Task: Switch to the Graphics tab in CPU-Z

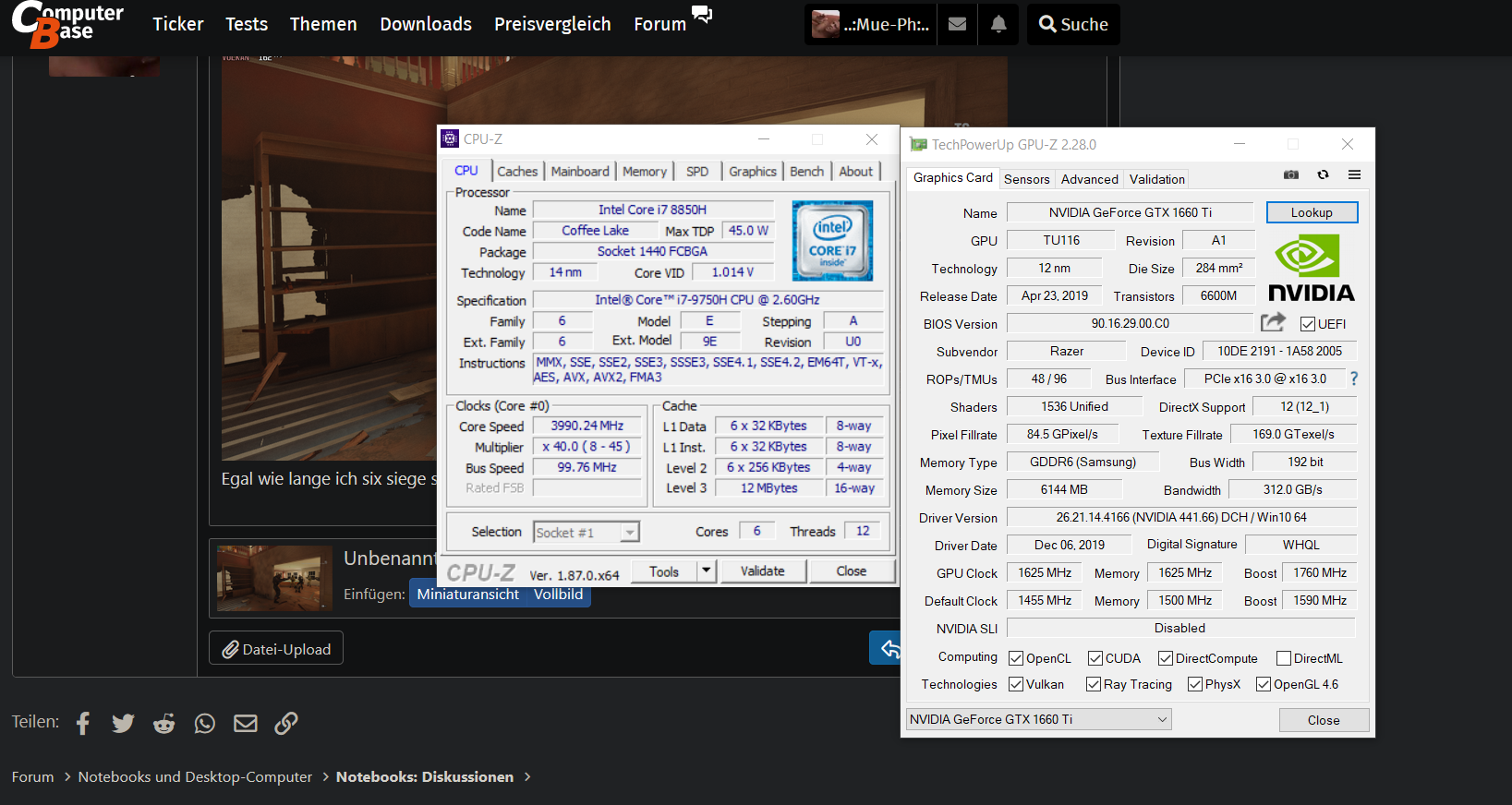Action: 753,172
